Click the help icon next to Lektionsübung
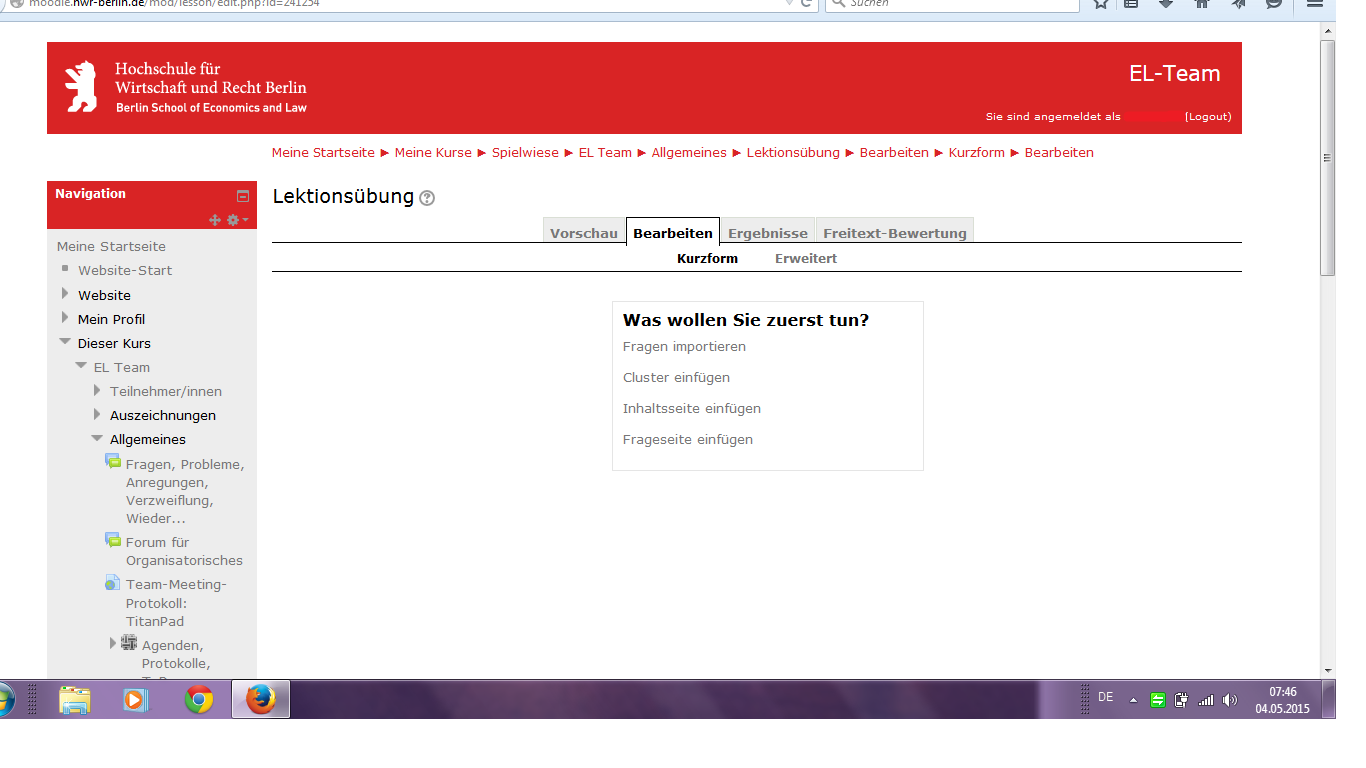Image resolution: width=1366 pixels, height=768 pixels. pos(427,198)
